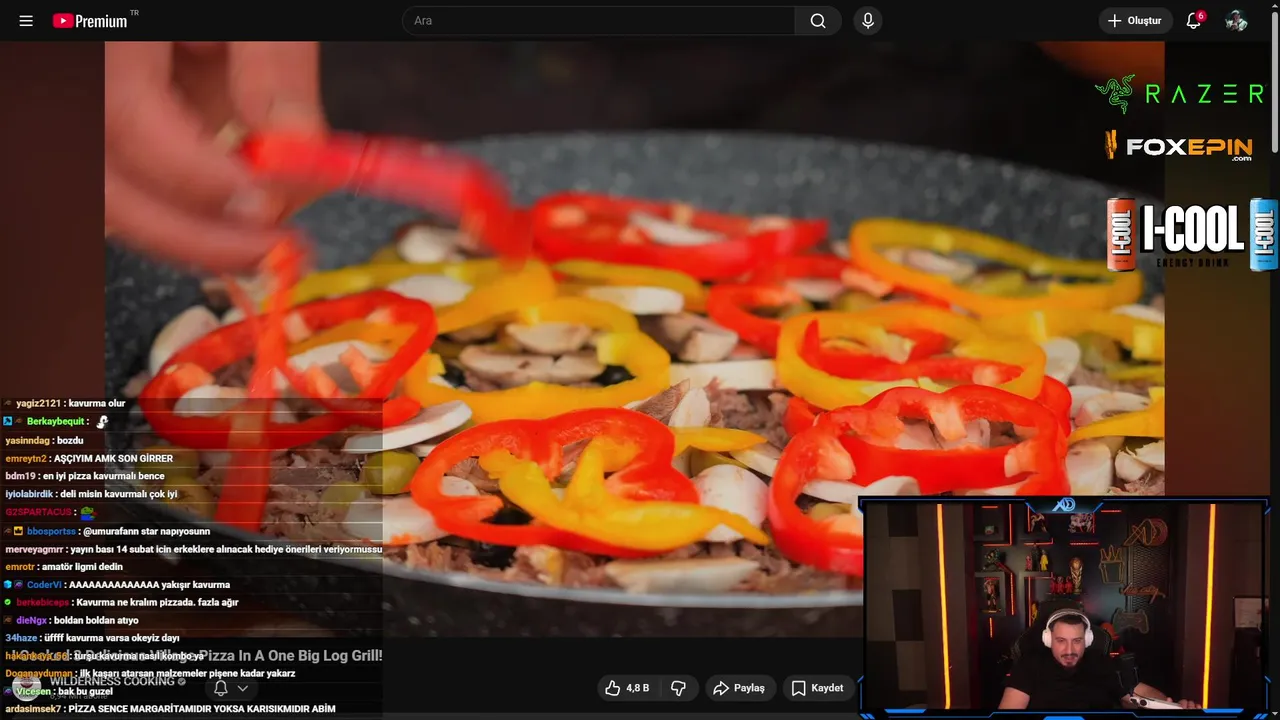The width and height of the screenshot is (1280, 720).
Task: Start voice search with microphone
Action: [x=868, y=21]
